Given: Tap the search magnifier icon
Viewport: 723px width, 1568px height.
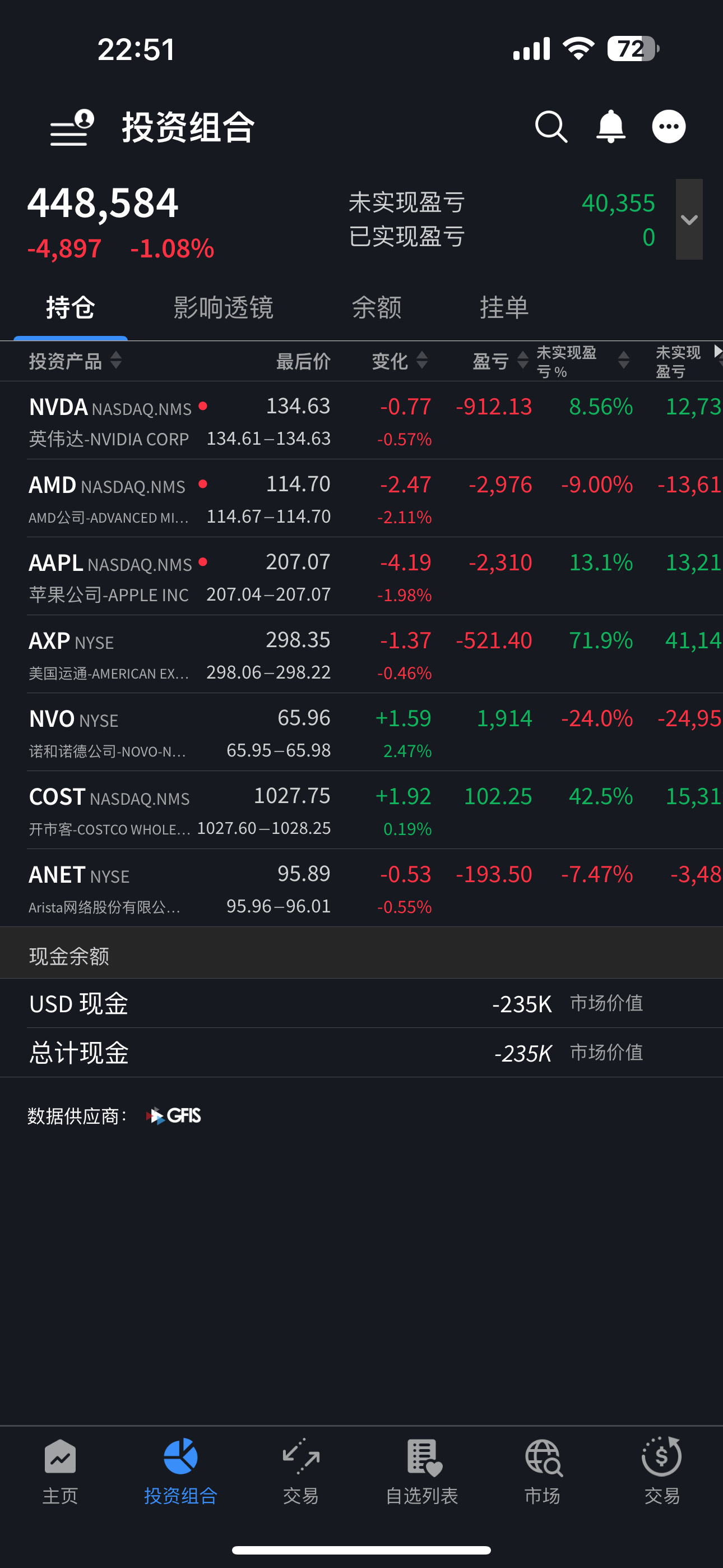Looking at the screenshot, I should pyautogui.click(x=551, y=127).
